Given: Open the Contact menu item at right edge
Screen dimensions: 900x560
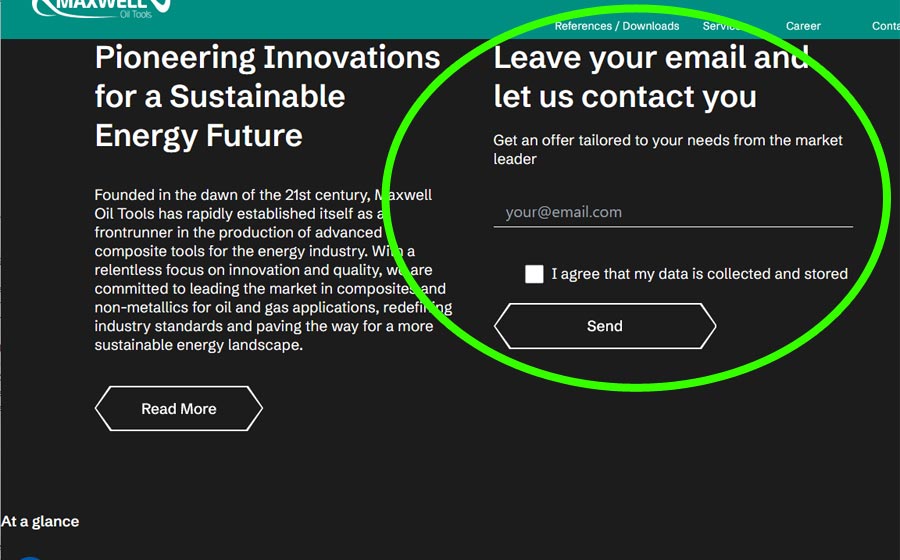Looking at the screenshot, I should click(886, 26).
